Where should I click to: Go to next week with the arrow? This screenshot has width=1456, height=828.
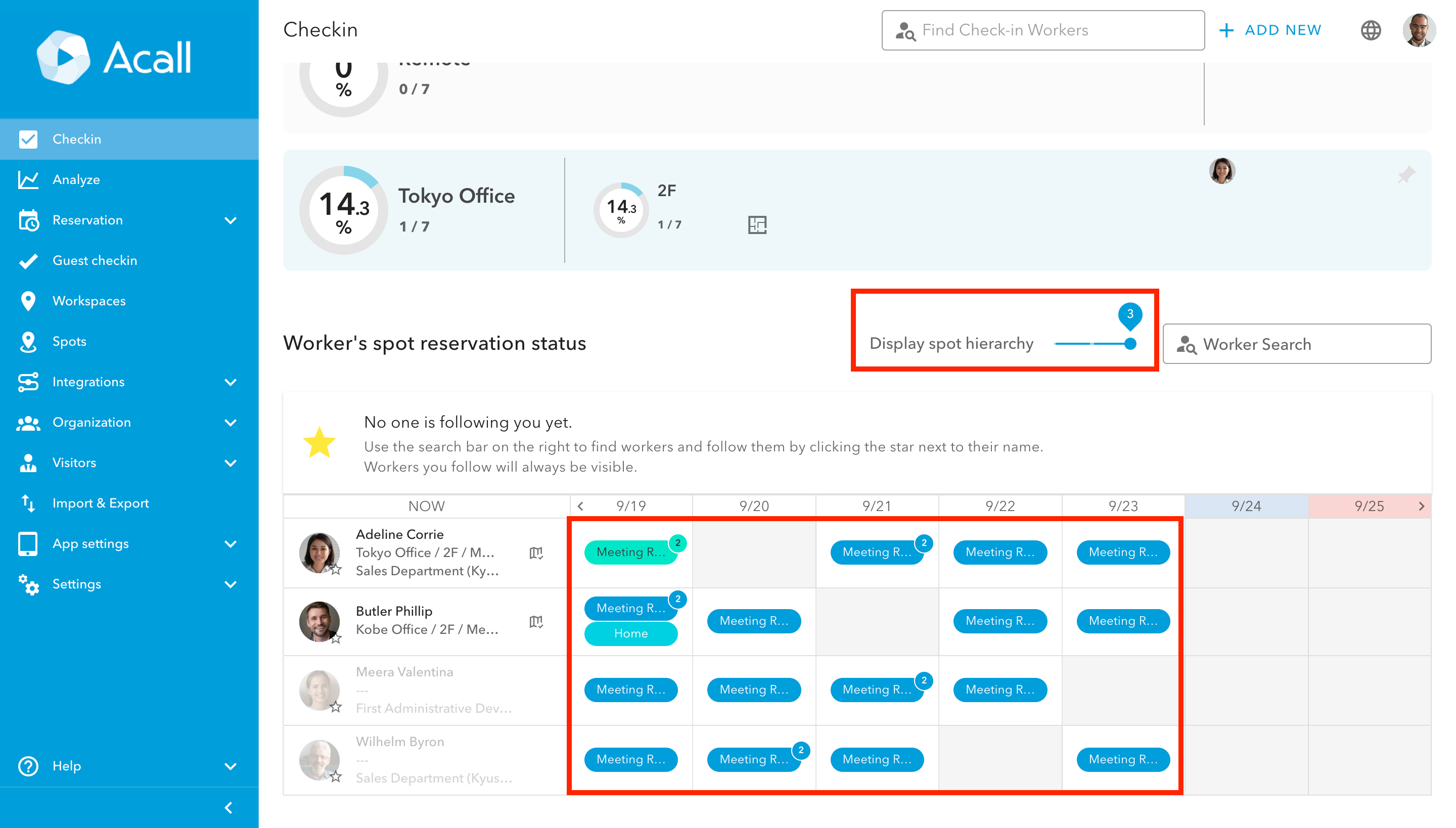pos(1421,506)
